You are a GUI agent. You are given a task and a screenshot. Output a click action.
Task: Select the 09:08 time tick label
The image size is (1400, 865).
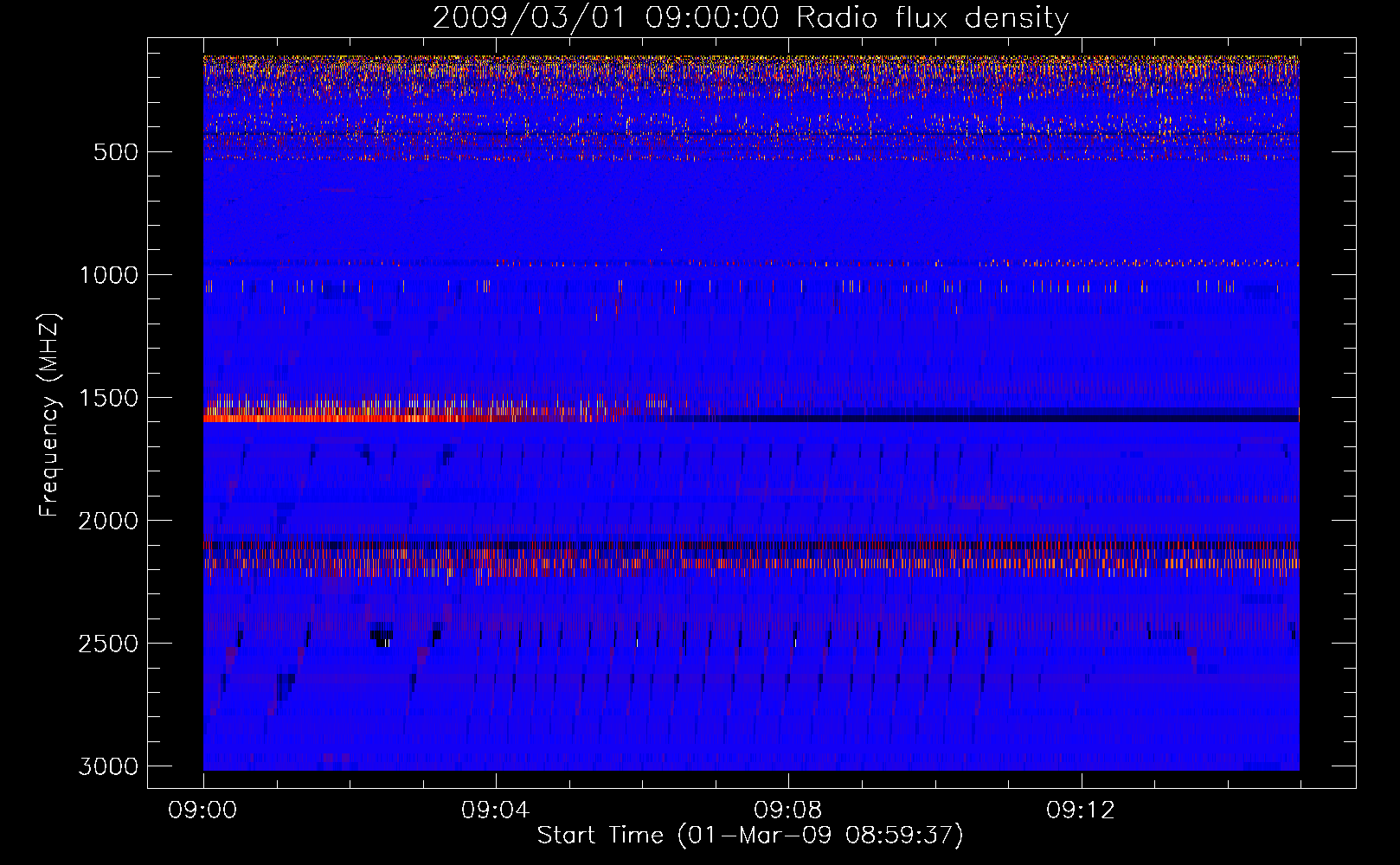pyautogui.click(x=788, y=811)
